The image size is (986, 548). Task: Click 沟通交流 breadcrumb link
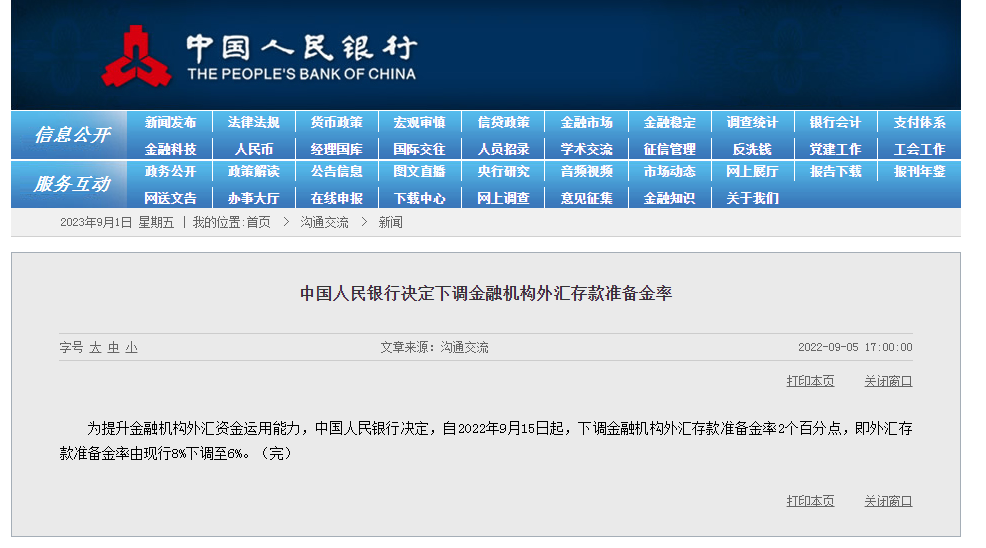coord(324,222)
